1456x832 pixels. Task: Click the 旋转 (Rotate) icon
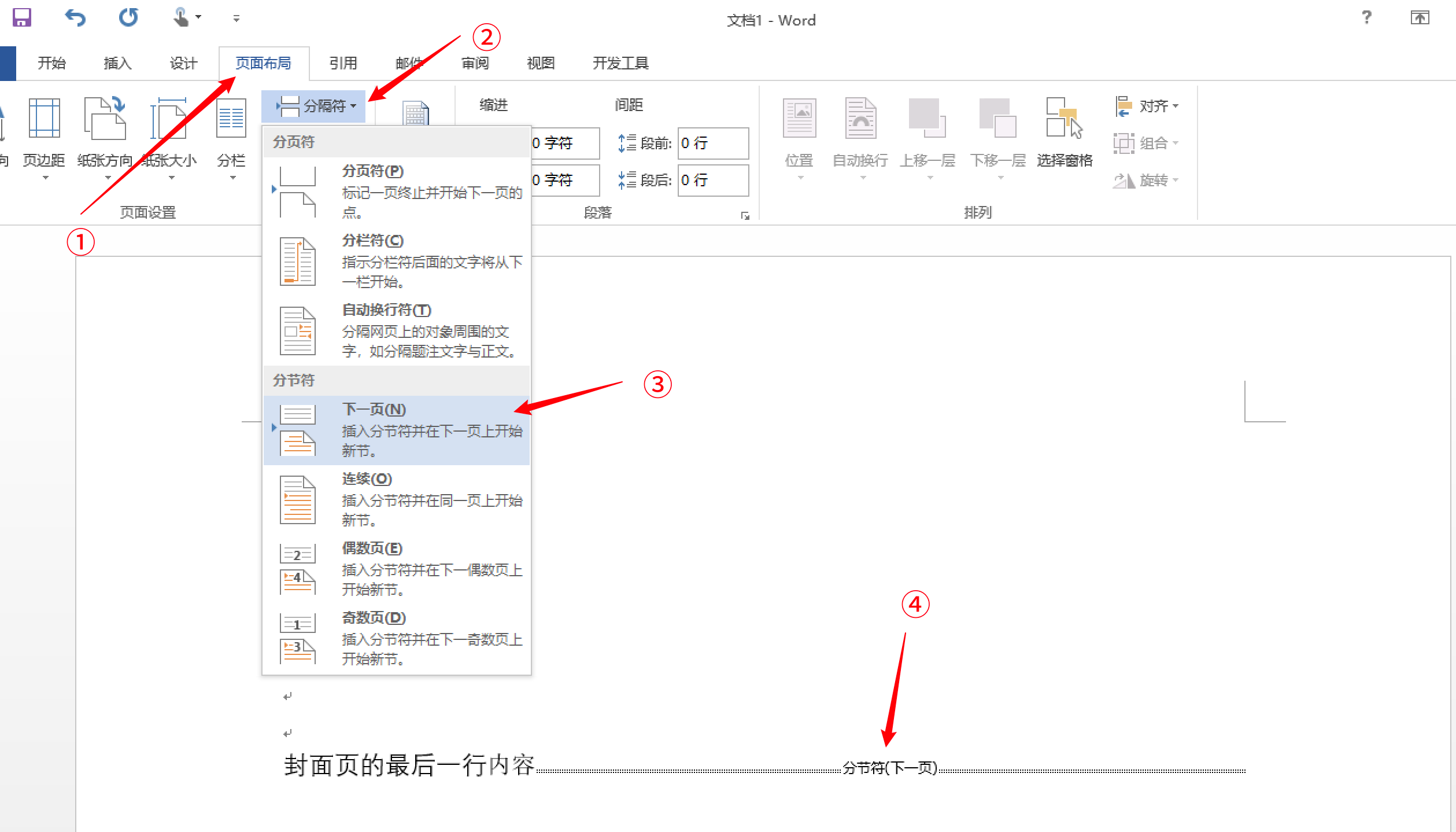(x=1150, y=180)
